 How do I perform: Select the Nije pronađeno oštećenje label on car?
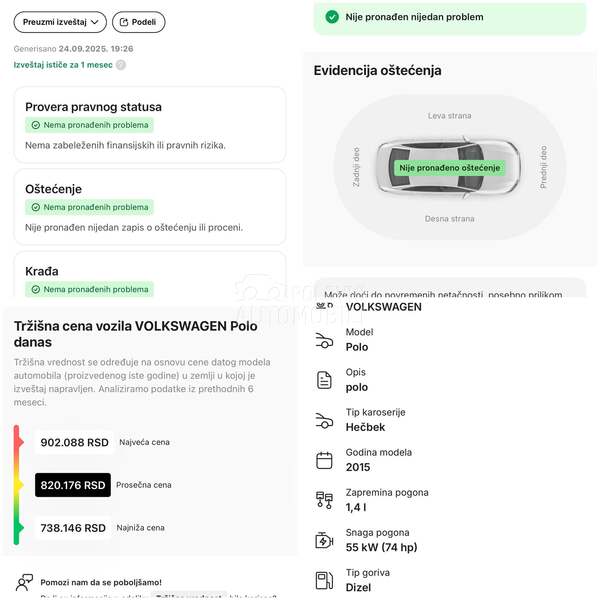[x=449, y=168]
